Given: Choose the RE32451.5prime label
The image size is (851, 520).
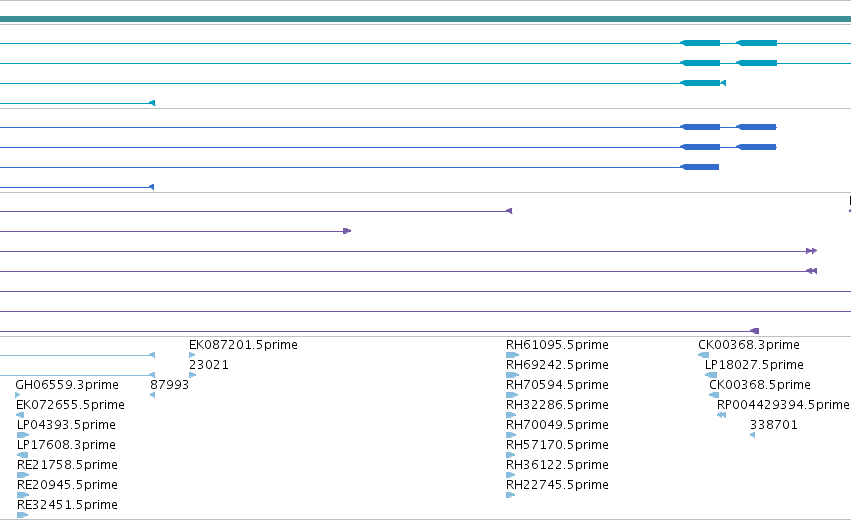Looking at the screenshot, I should (67, 505).
